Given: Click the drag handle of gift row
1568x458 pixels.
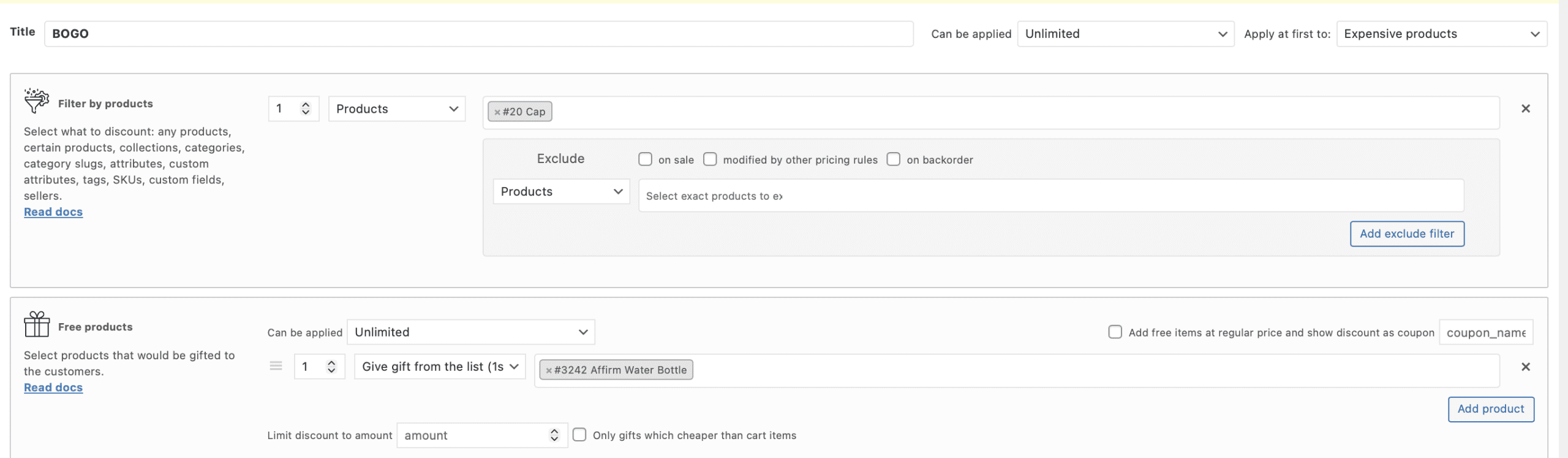Looking at the screenshot, I should coord(276,366).
